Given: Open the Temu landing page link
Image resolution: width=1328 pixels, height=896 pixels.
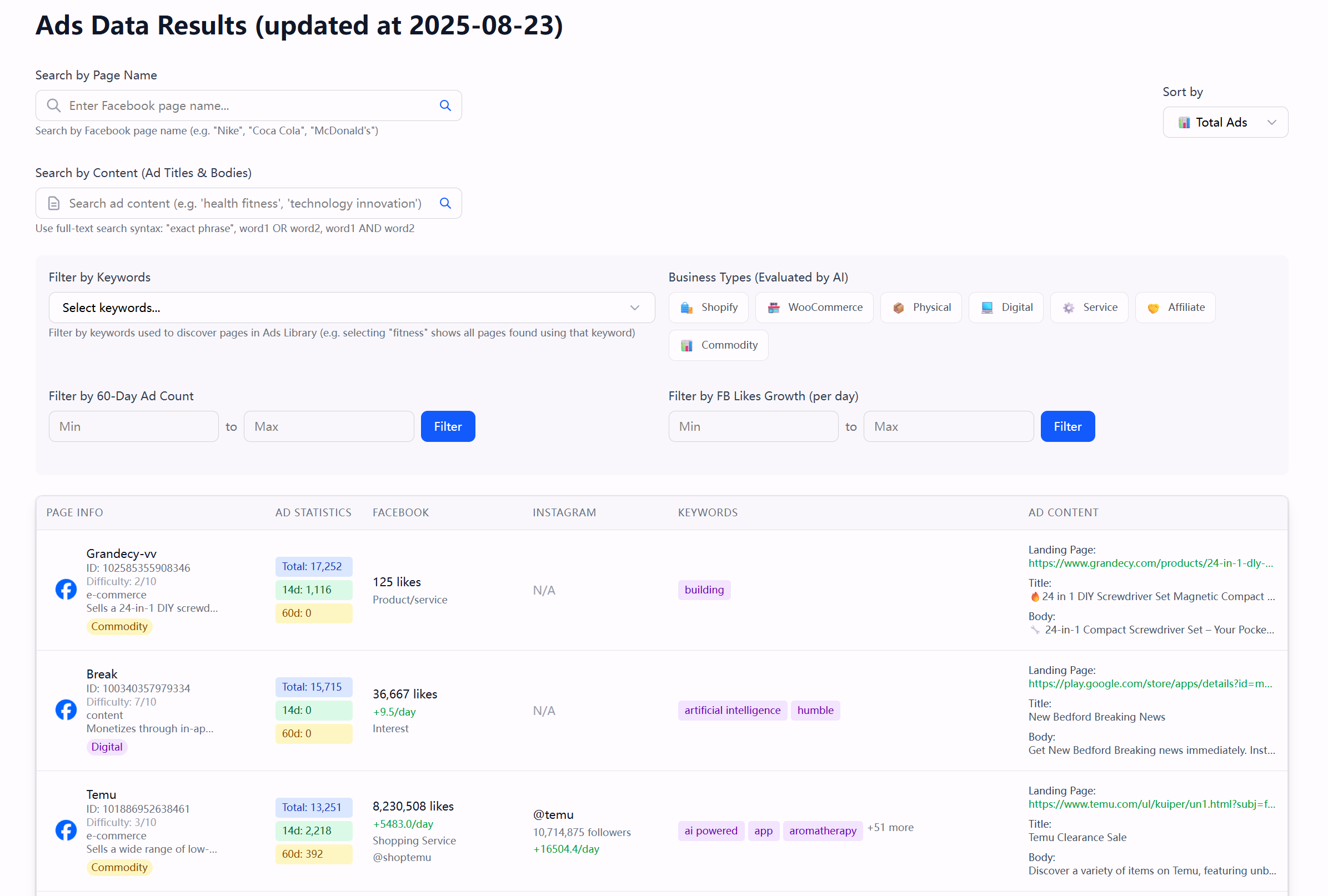Looking at the screenshot, I should tap(1151, 804).
